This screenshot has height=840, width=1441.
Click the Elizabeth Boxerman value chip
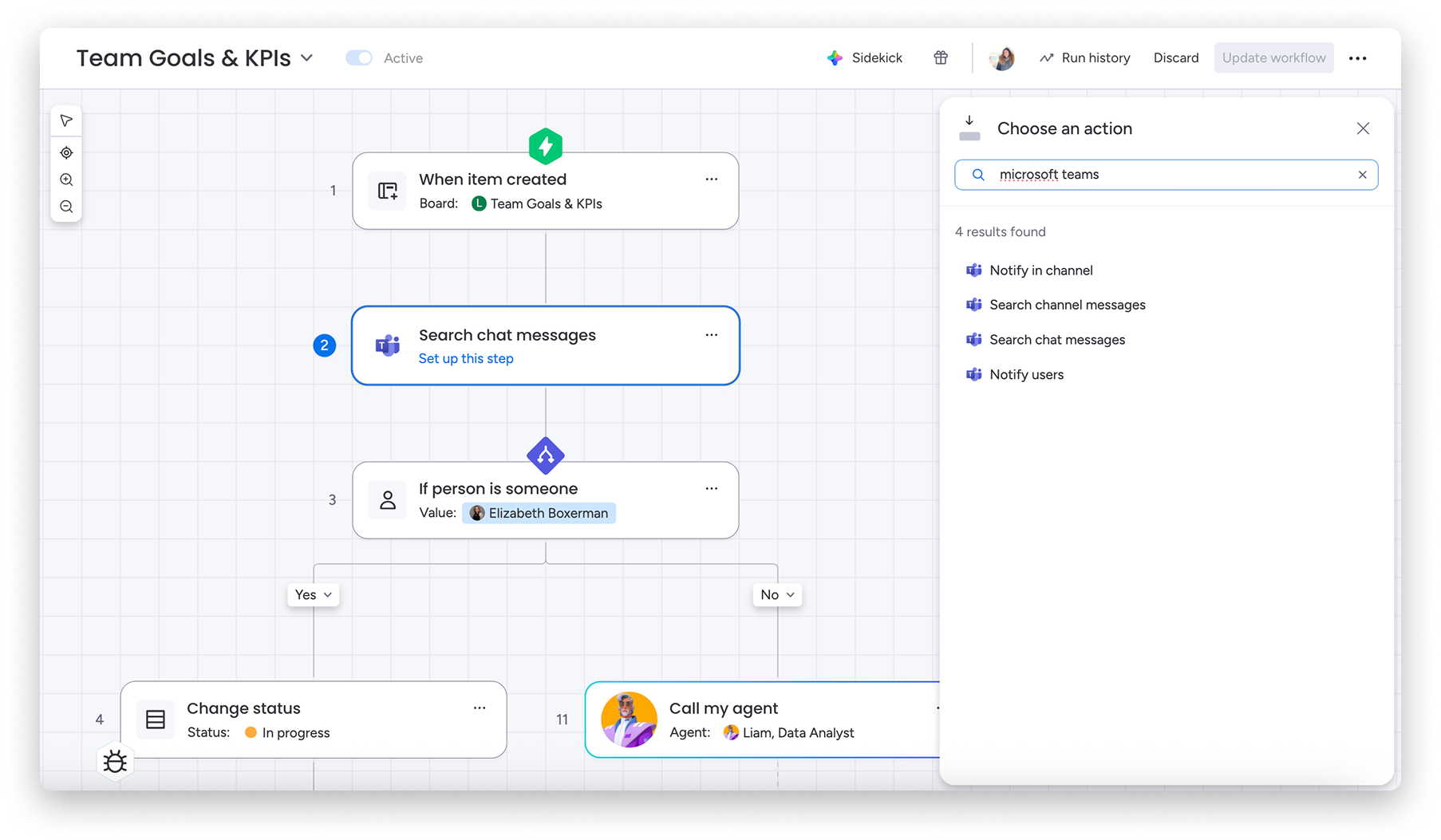tap(539, 513)
